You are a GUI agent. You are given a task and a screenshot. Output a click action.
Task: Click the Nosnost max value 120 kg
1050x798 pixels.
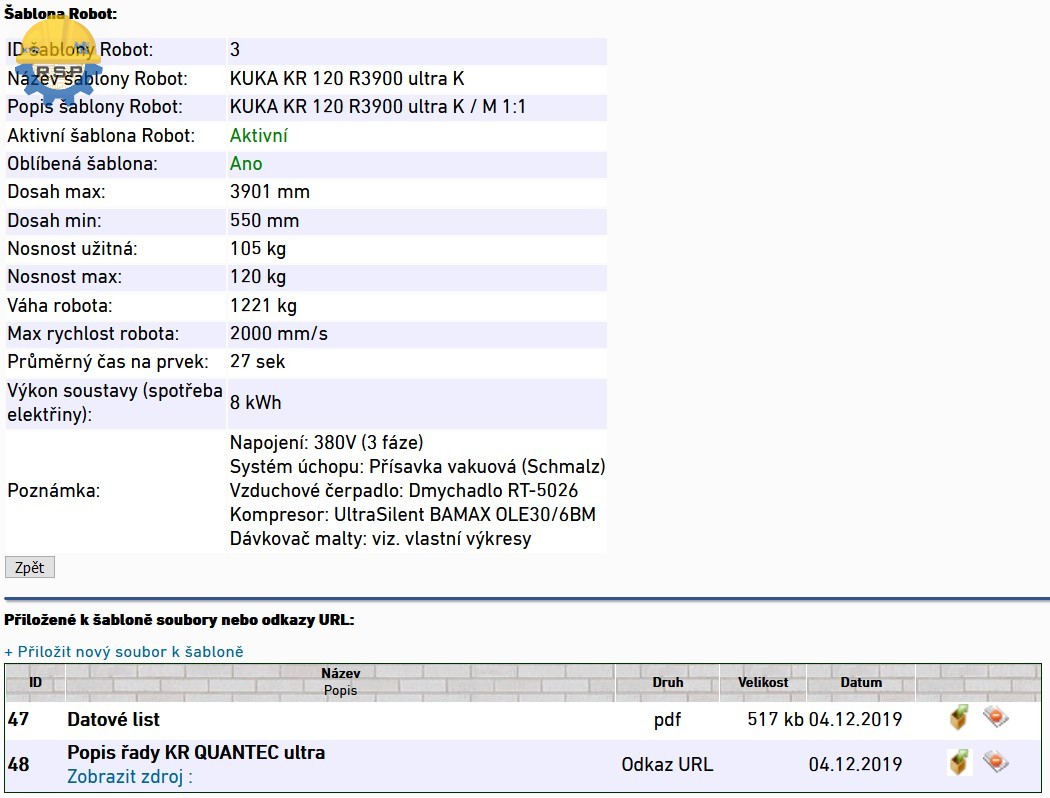(258, 277)
